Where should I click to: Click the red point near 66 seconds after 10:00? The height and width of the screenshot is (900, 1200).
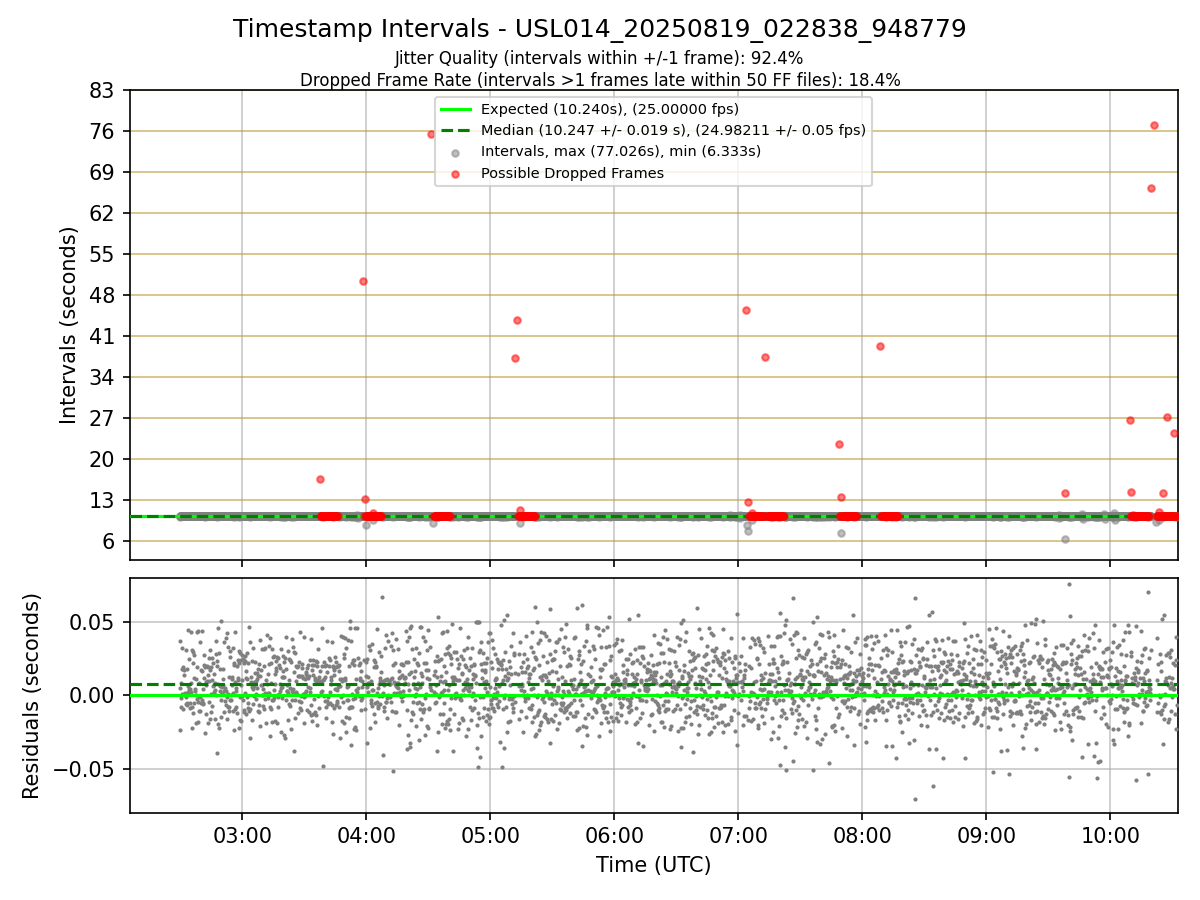[x=1151, y=188]
